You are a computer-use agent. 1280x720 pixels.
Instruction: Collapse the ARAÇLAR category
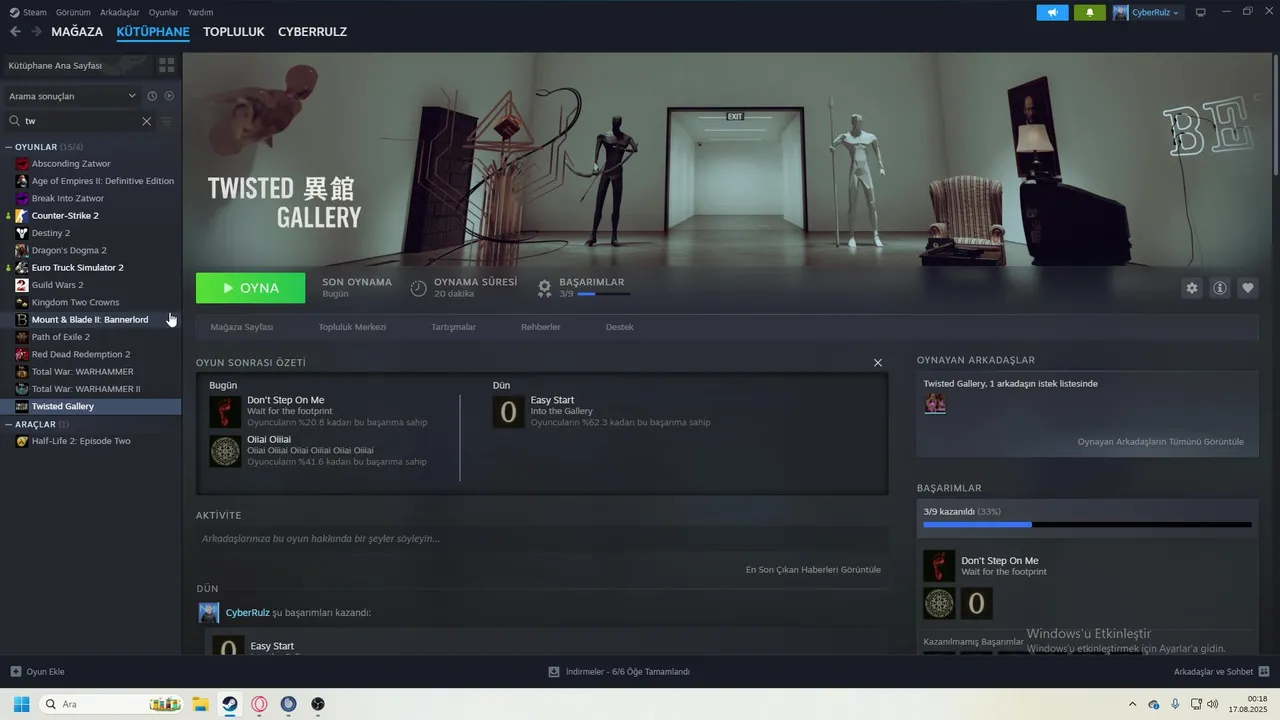(x=9, y=424)
